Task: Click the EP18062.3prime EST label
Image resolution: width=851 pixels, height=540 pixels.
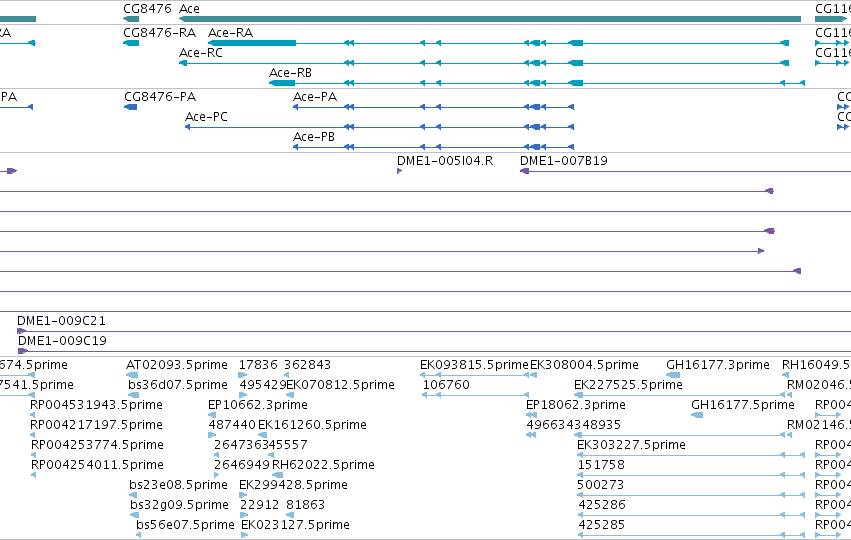Action: pyautogui.click(x=576, y=405)
